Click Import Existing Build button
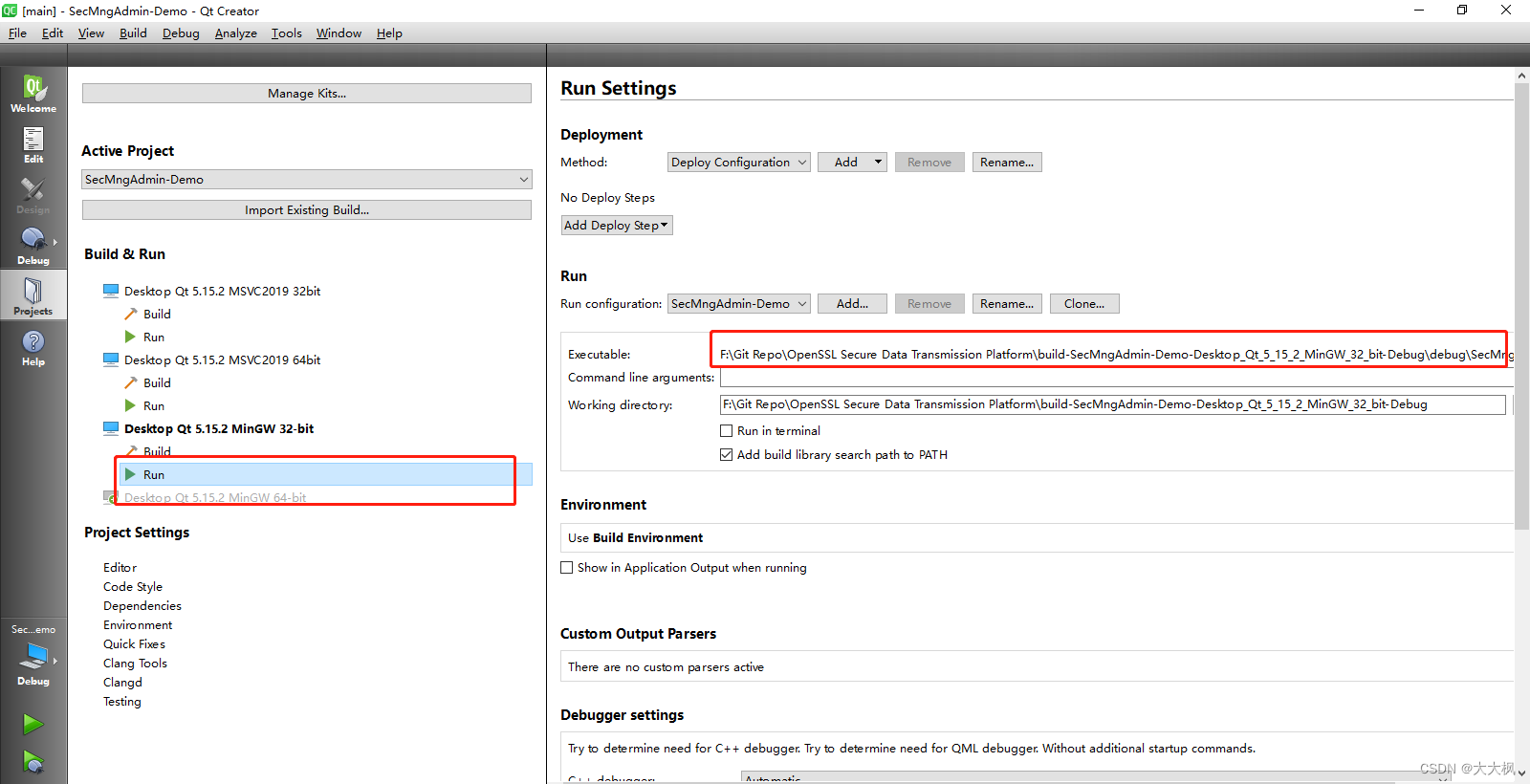 (307, 210)
